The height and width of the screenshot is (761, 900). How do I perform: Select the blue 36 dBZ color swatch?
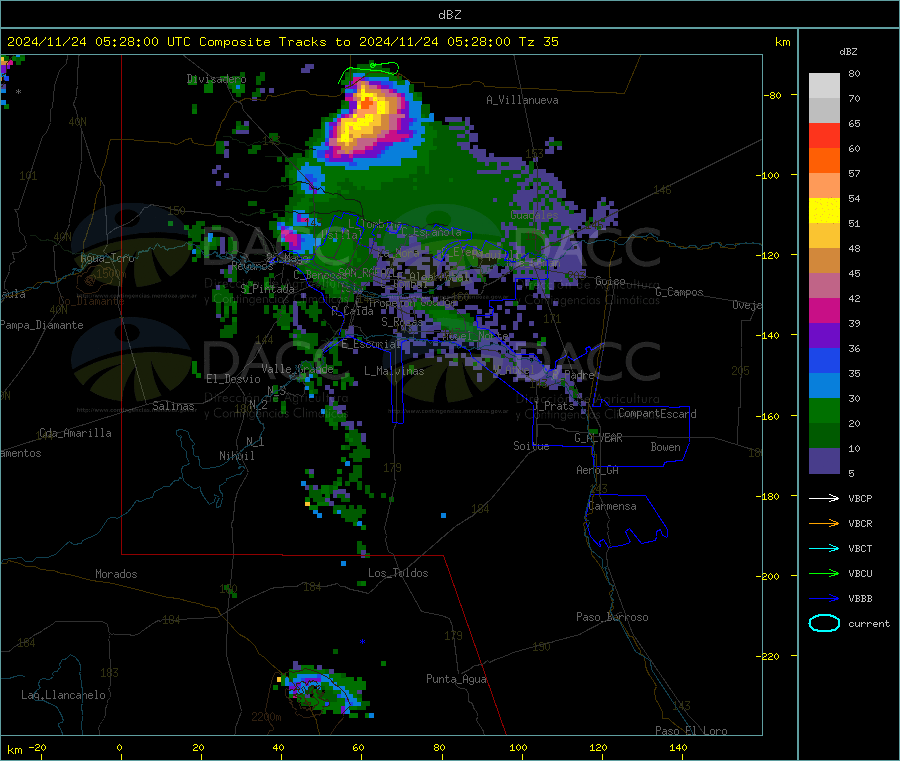click(x=824, y=360)
